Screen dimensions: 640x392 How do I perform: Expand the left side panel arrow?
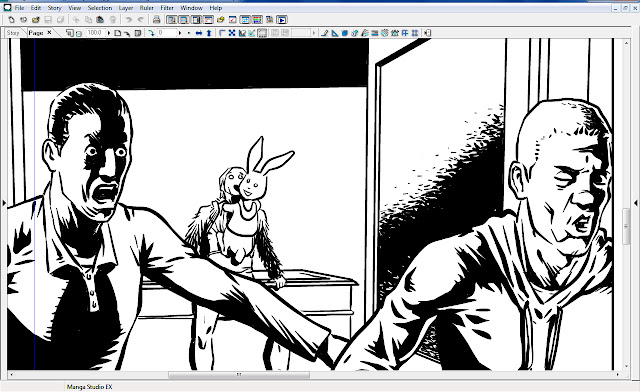tap(4, 203)
